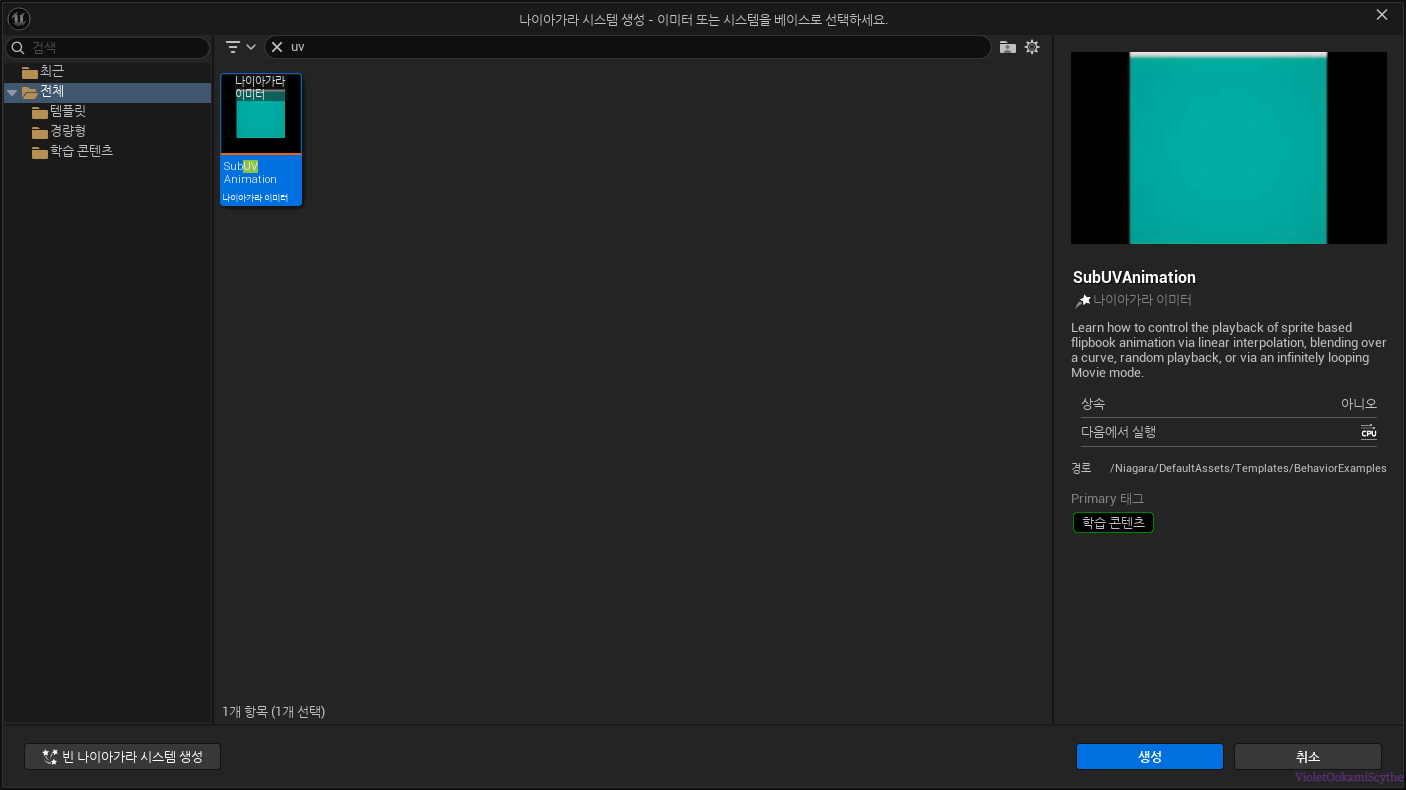Clear the uv search text
This screenshot has height=790, width=1406.
click(x=277, y=47)
